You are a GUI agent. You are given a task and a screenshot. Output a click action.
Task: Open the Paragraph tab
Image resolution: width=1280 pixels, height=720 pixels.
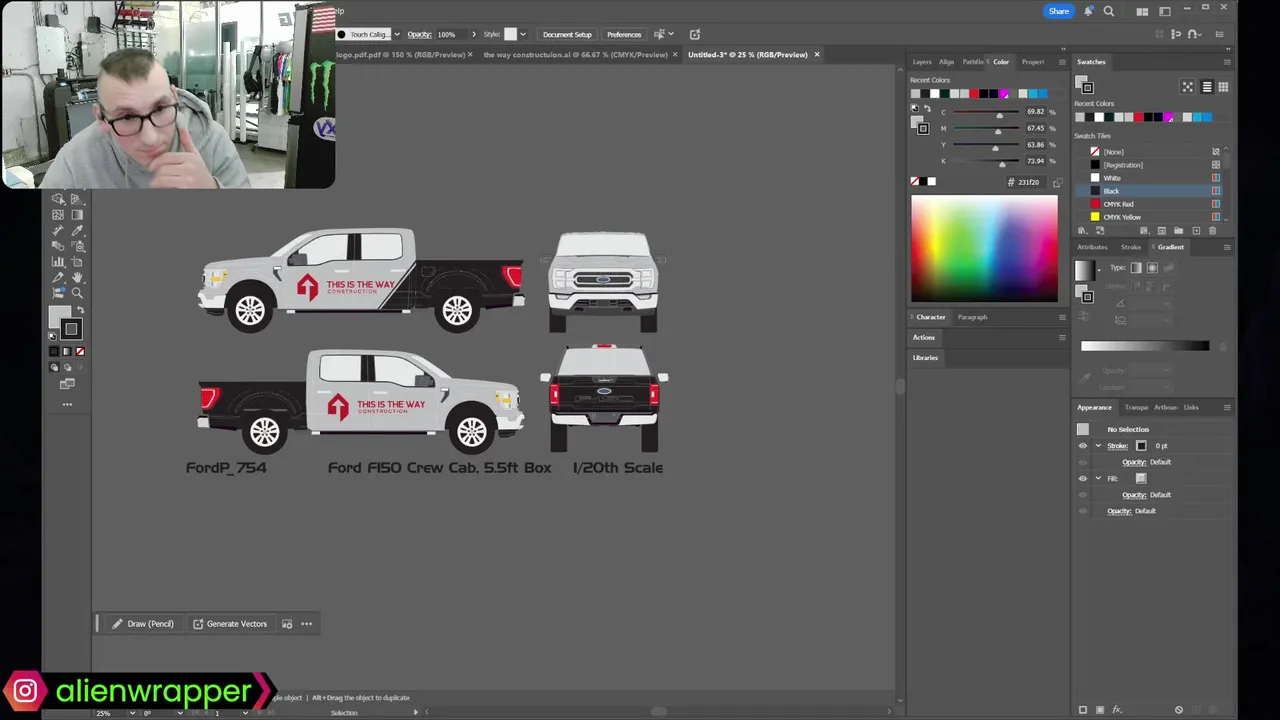point(972,317)
